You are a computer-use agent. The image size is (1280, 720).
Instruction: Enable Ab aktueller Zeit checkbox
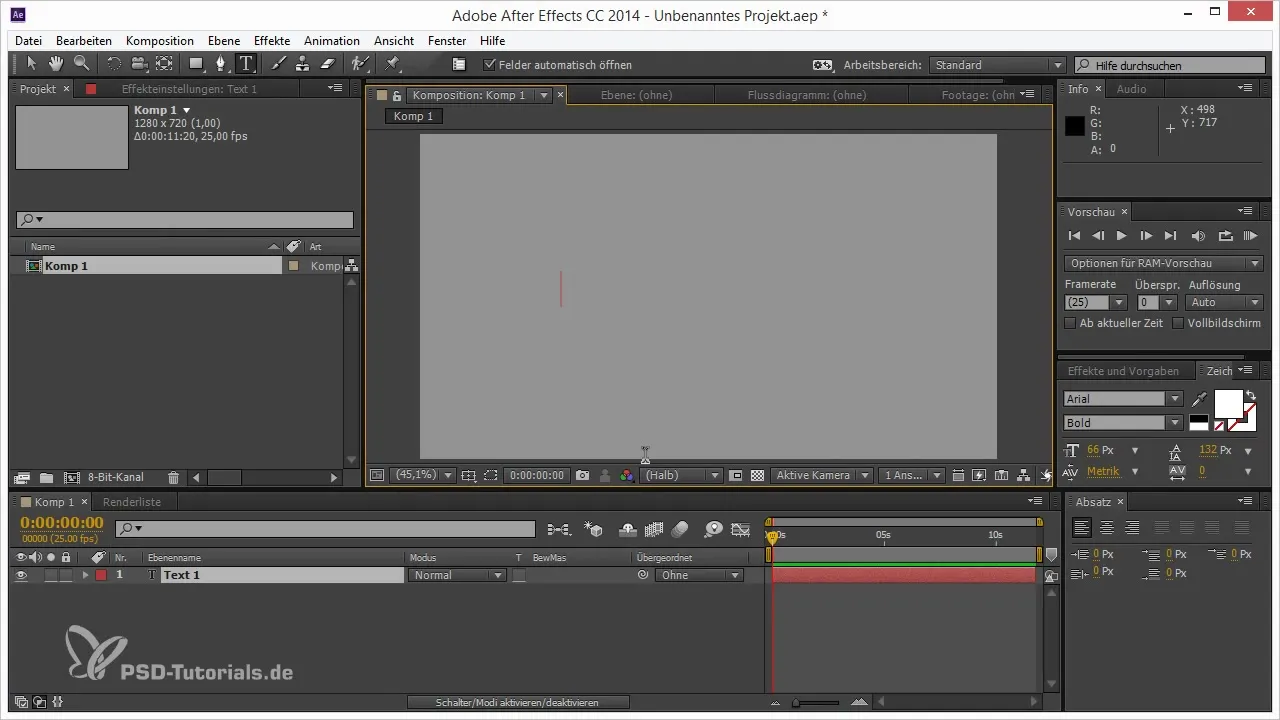point(1071,323)
